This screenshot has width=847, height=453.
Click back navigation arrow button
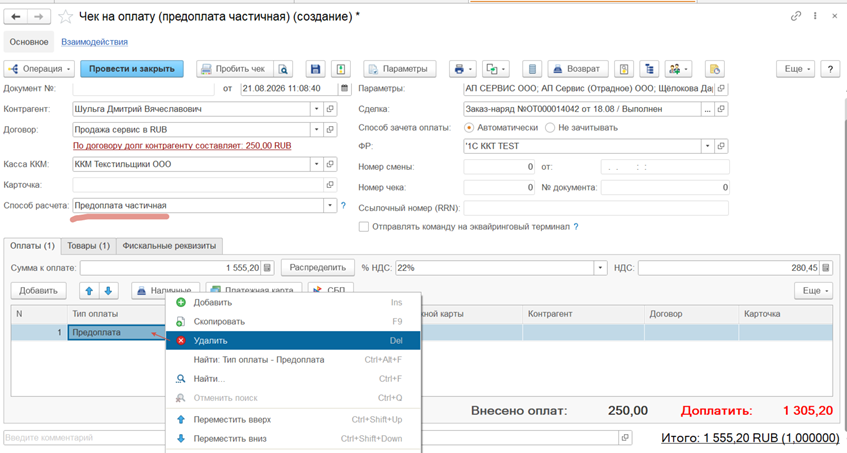[x=16, y=17]
